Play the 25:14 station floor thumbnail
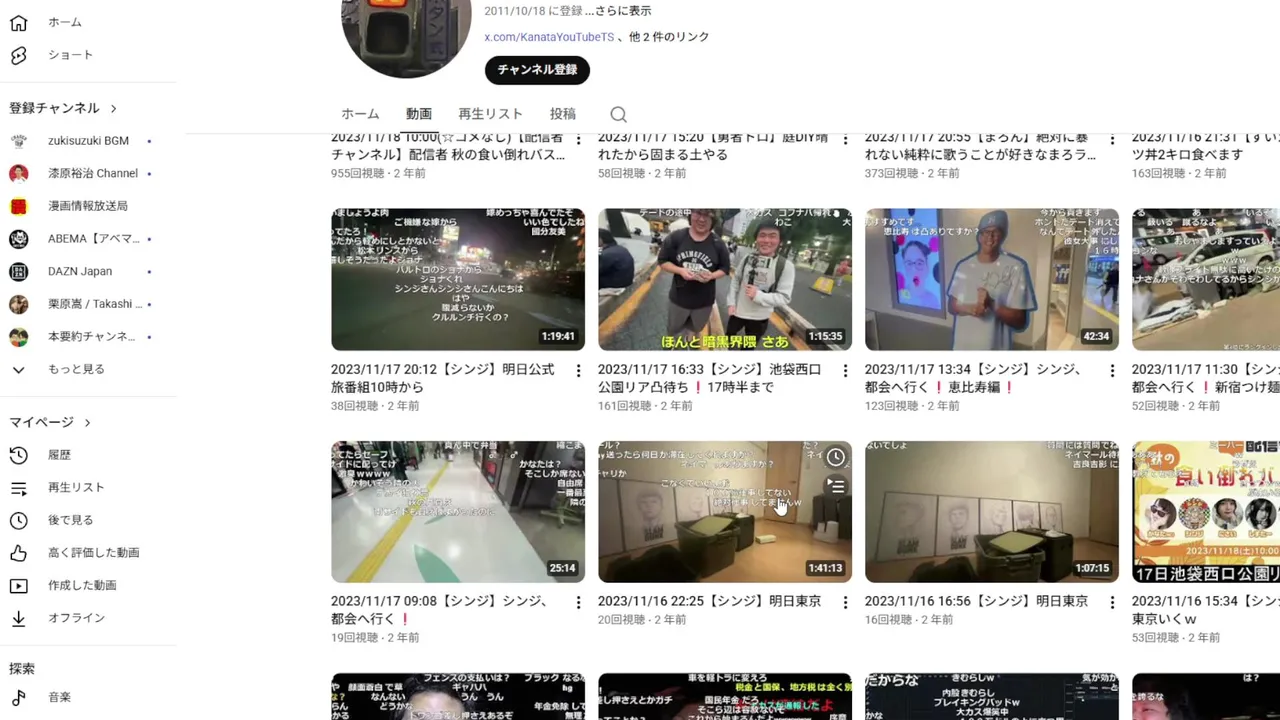 [458, 511]
